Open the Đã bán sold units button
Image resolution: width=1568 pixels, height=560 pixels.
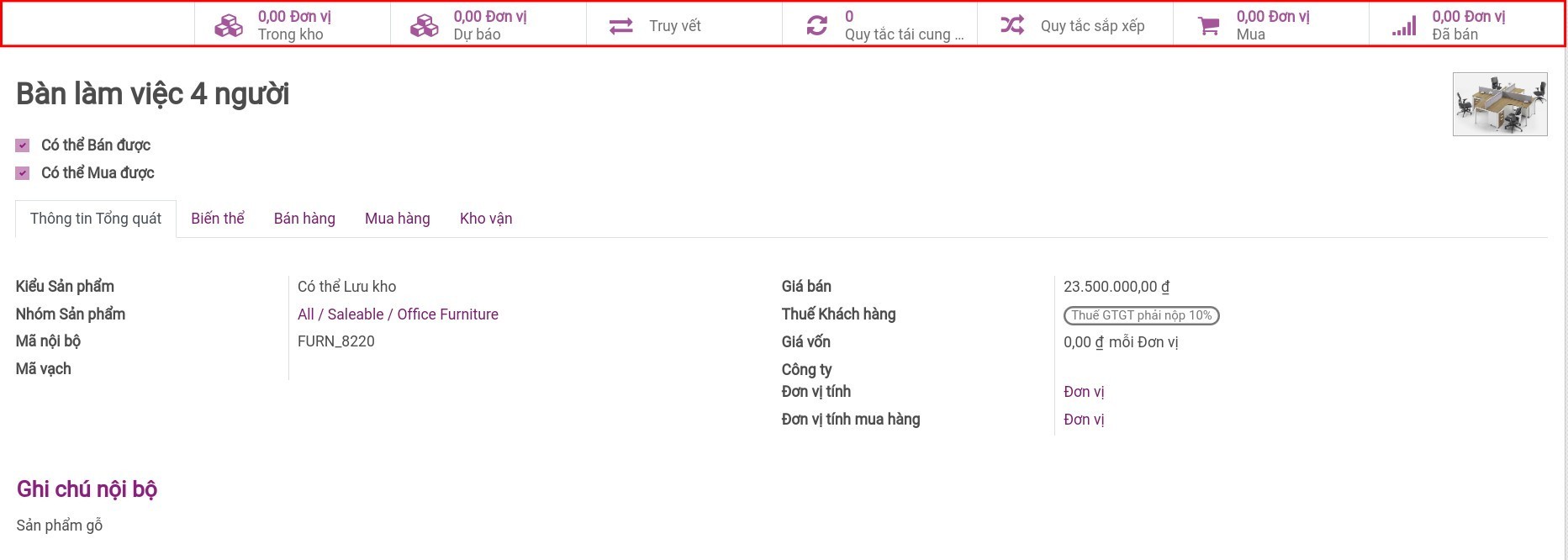click(1466, 25)
